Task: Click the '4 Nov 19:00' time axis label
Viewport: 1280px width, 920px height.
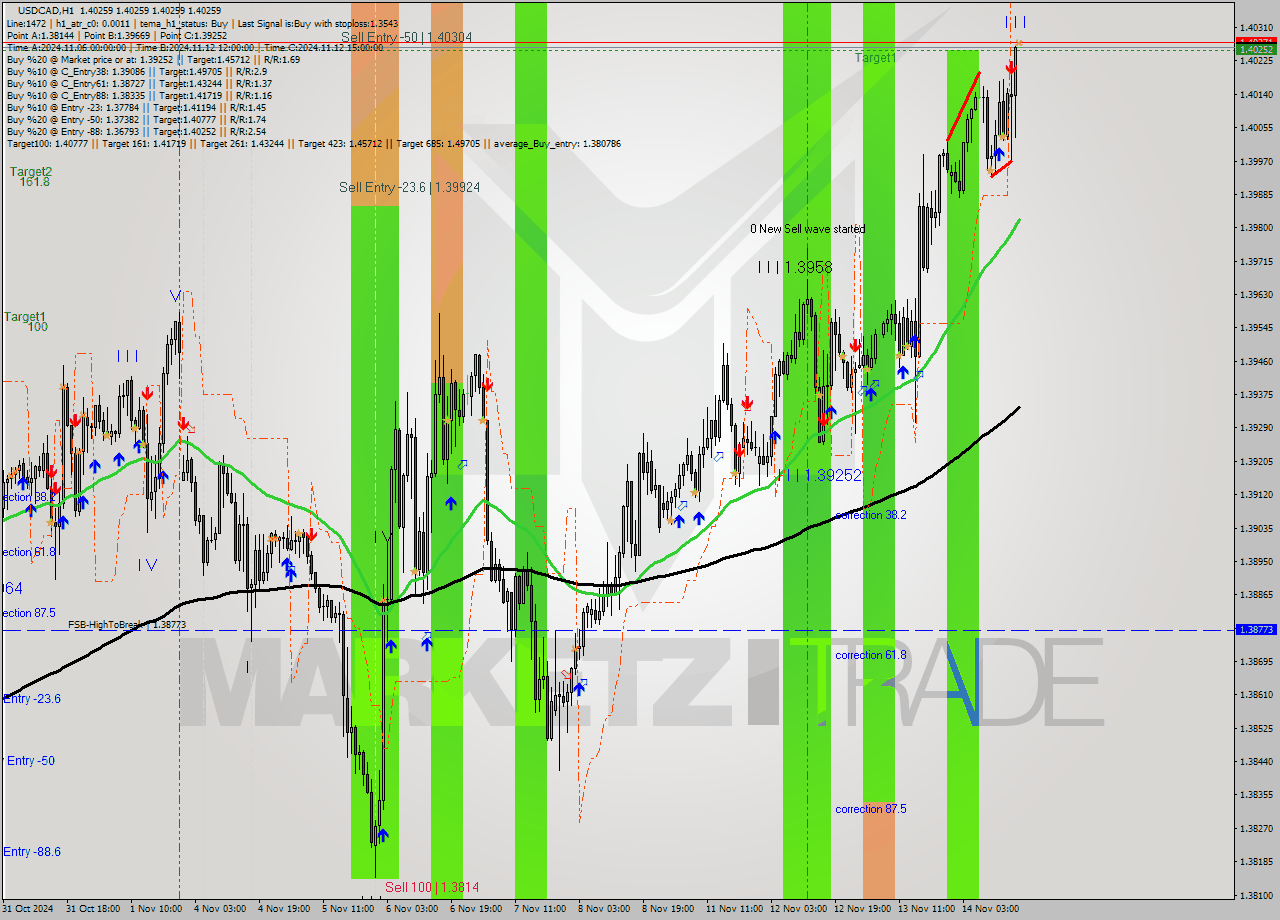Action: point(284,909)
